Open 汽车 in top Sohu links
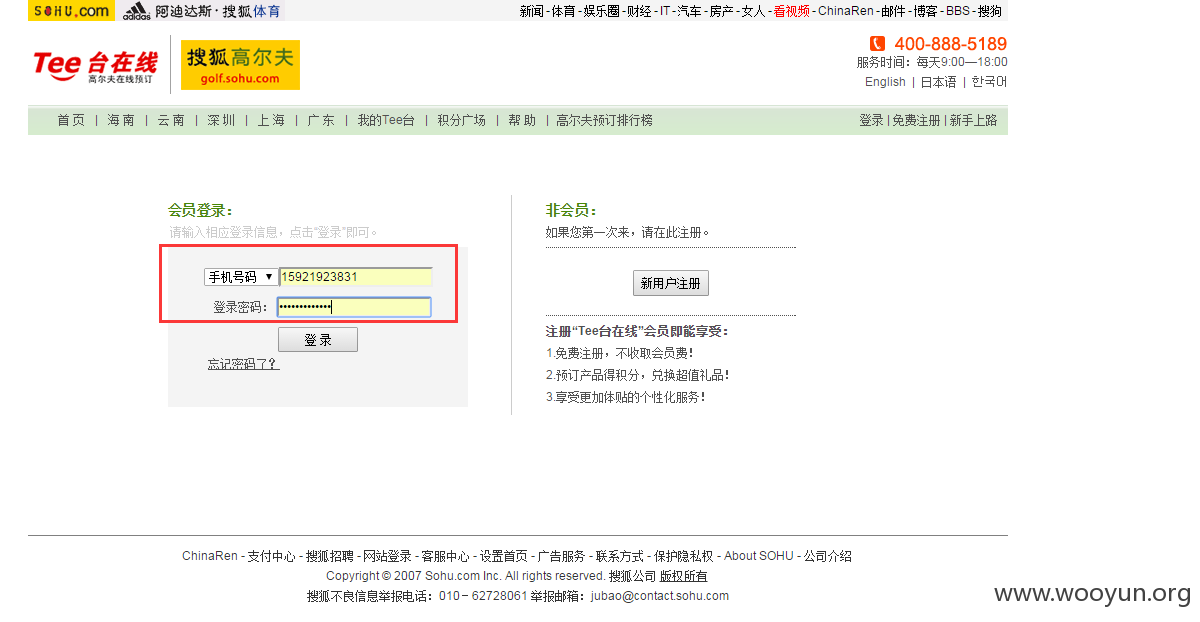This screenshot has width=1200, height=622. pos(690,11)
